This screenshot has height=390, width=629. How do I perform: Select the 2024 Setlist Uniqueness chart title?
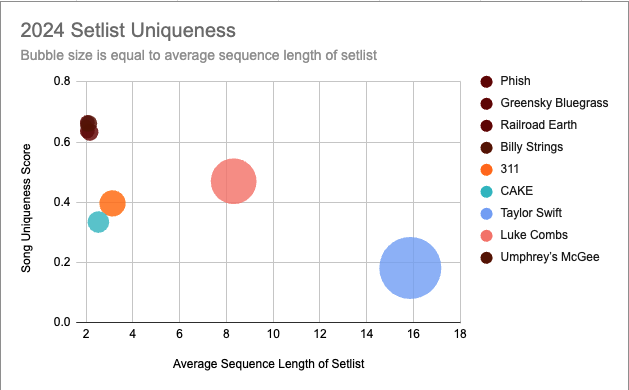pyautogui.click(x=128, y=30)
